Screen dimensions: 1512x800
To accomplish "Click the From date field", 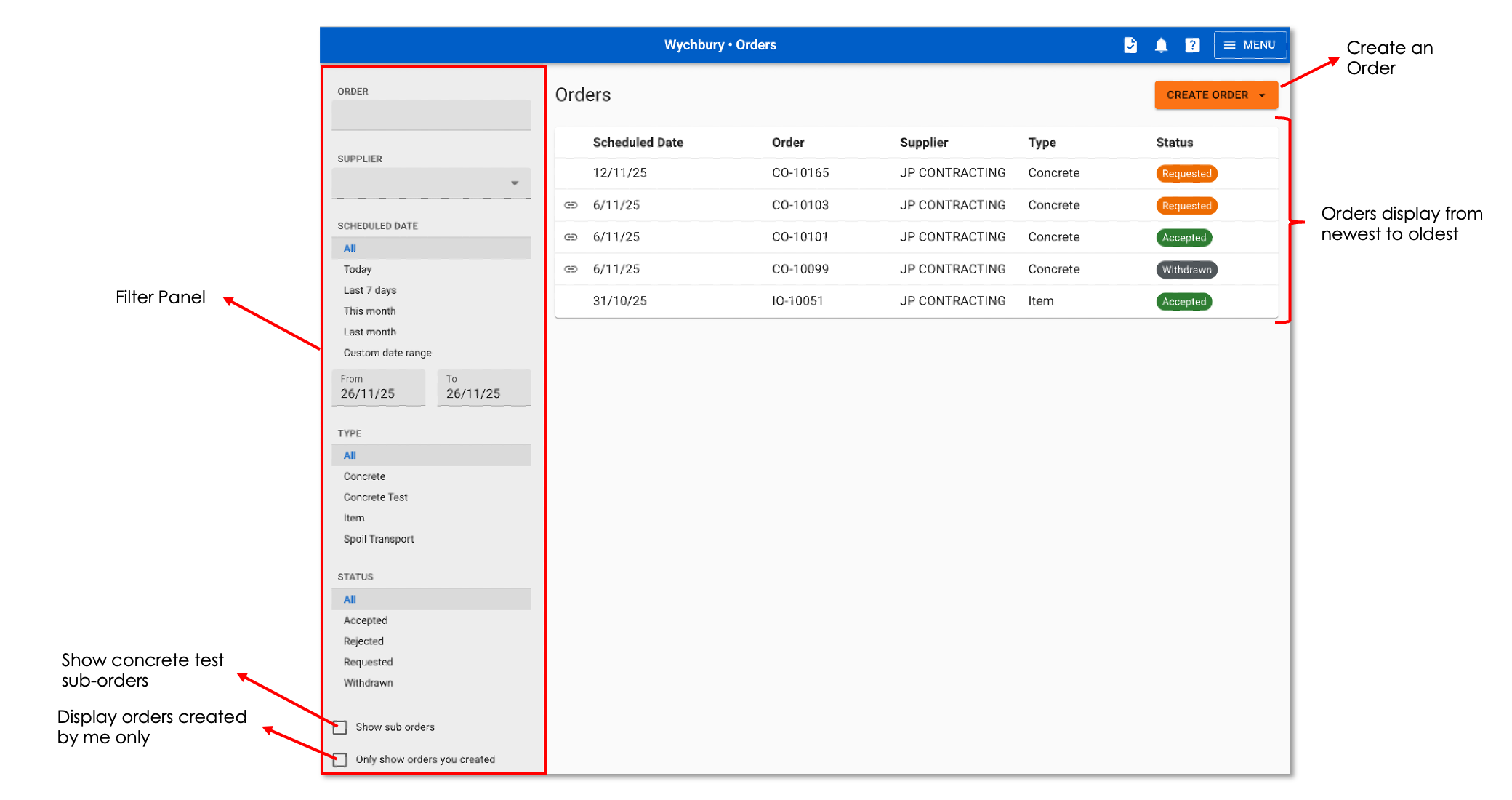I will pos(378,388).
